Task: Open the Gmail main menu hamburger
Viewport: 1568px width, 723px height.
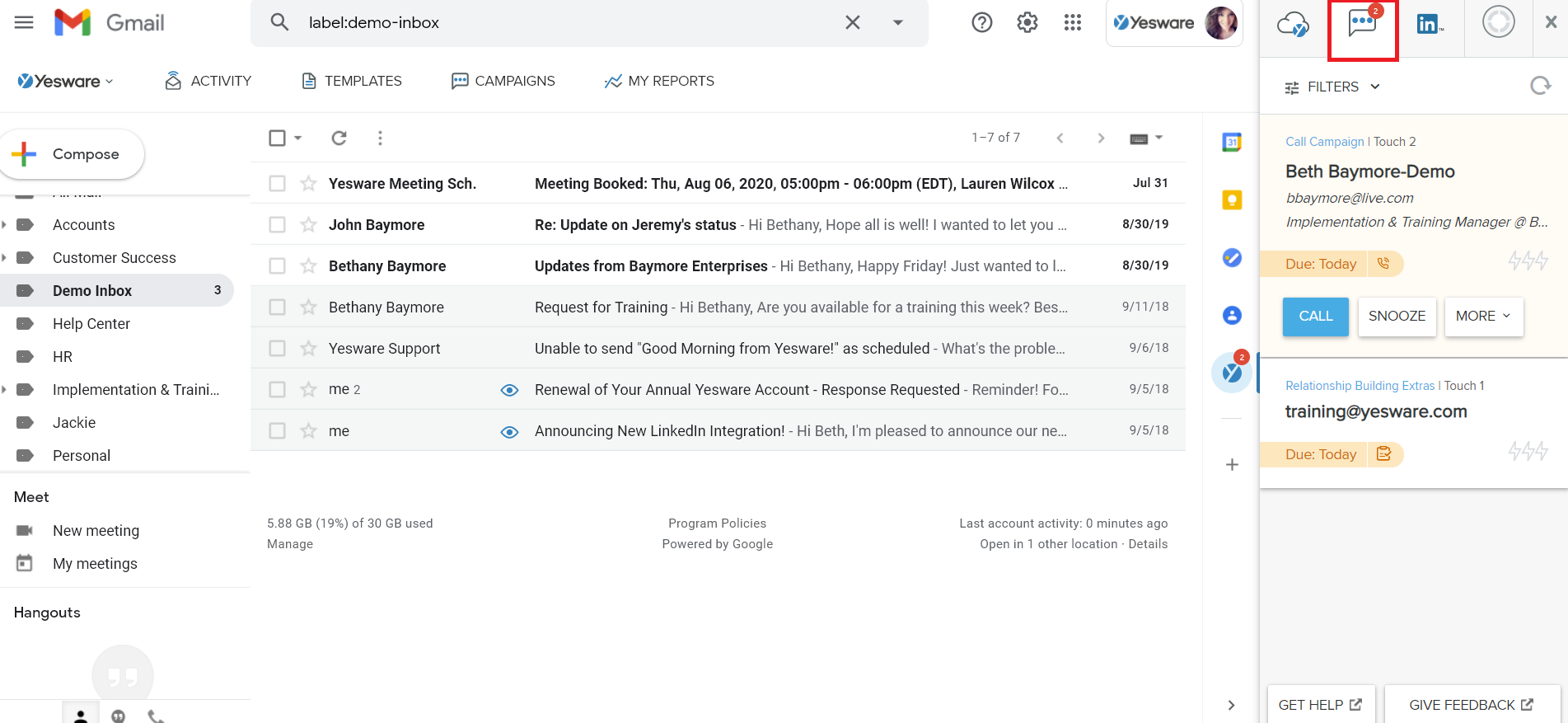Action: [x=24, y=22]
